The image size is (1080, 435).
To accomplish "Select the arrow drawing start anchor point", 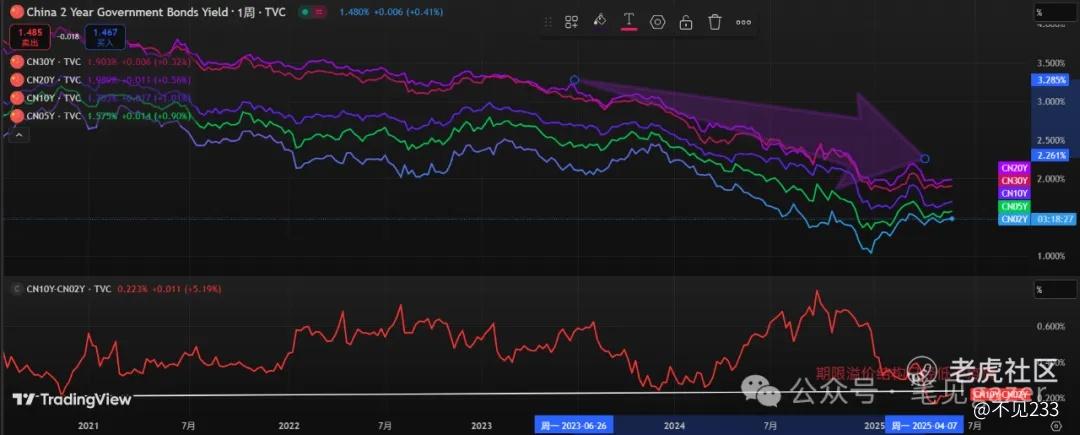I will click(574, 81).
